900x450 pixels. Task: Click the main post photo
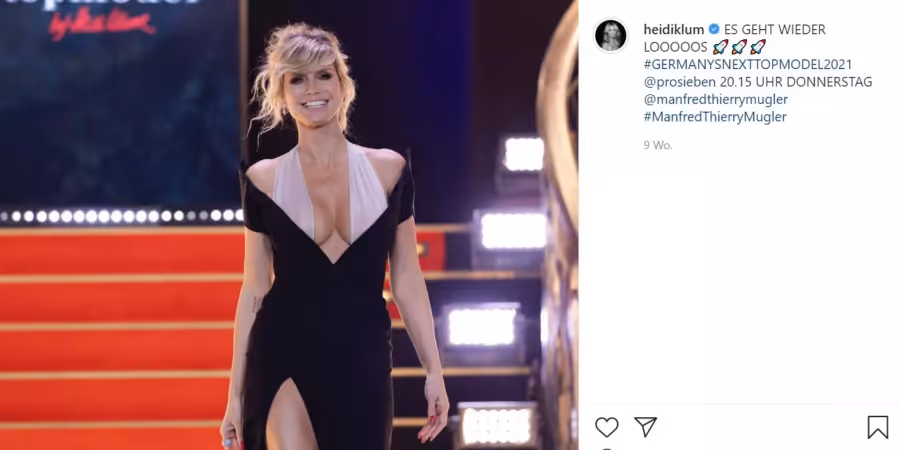pyautogui.click(x=289, y=225)
